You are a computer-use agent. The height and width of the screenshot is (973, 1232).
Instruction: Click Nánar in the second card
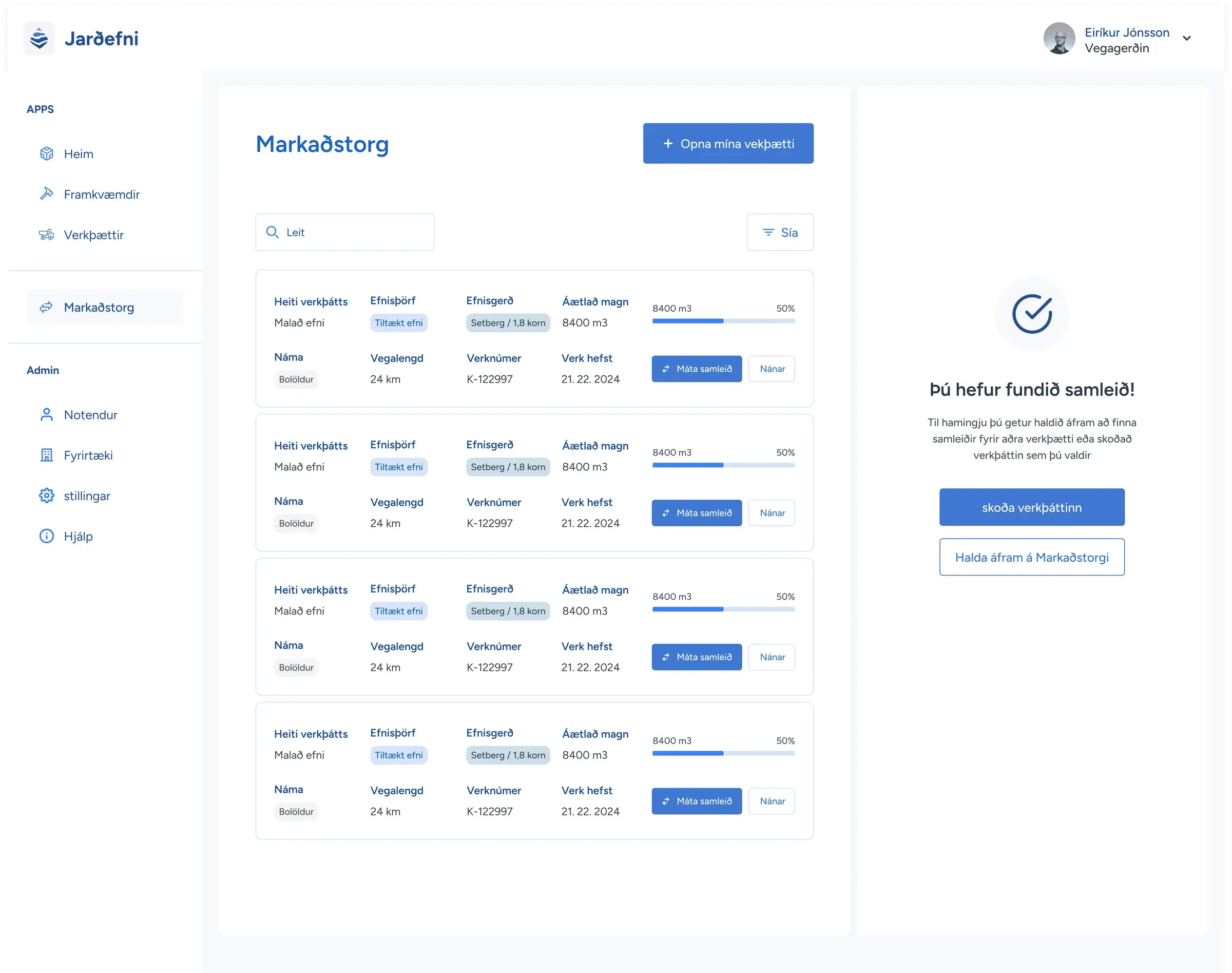pyautogui.click(x=772, y=513)
